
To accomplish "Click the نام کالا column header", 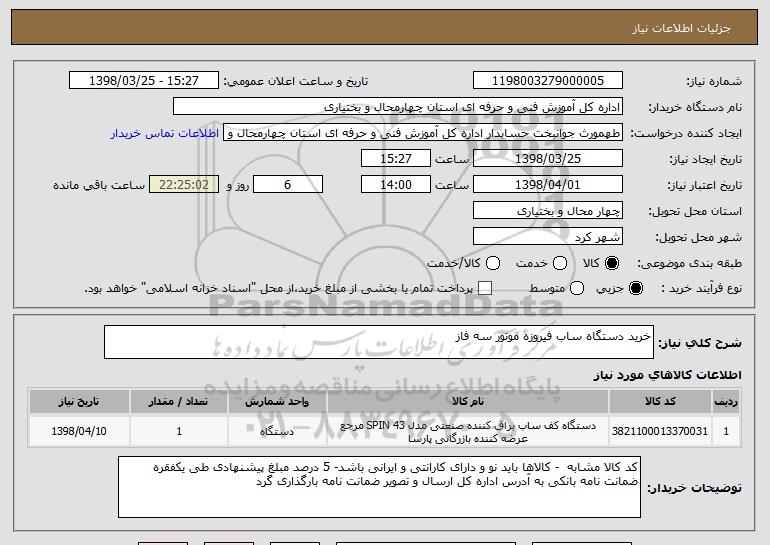I will (468, 402).
